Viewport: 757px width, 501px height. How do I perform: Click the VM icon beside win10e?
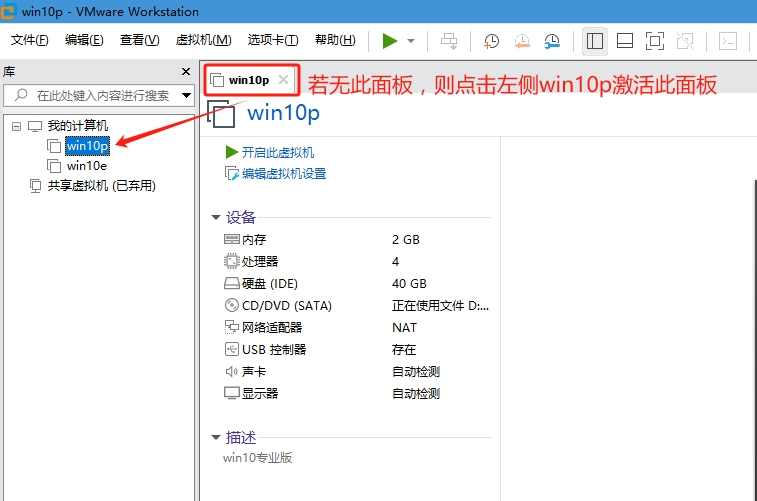pyautogui.click(x=54, y=166)
